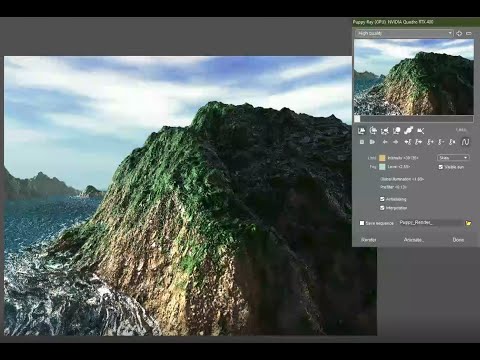Click the left arrow previous keyframe icon
480x360 pixels.
(385, 142)
